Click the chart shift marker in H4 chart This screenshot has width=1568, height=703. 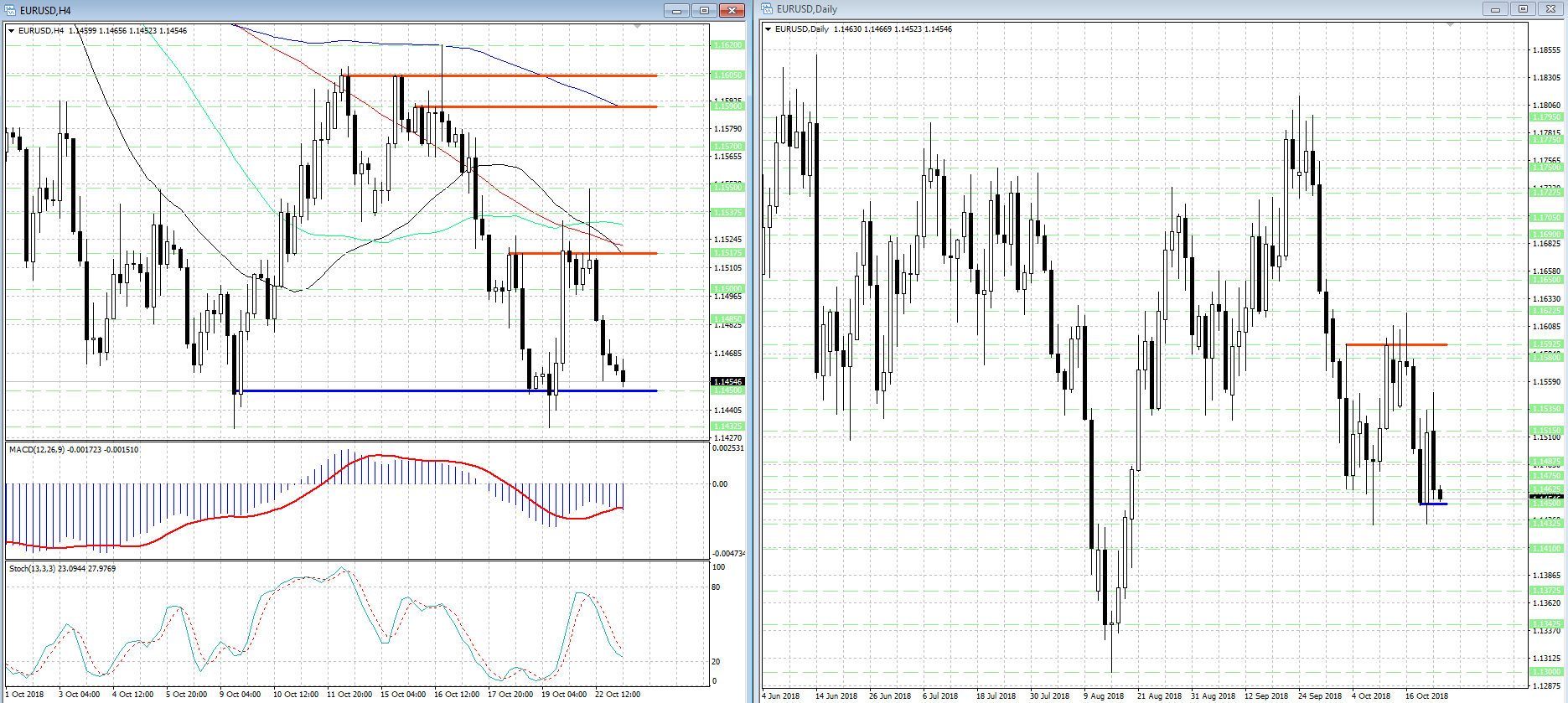click(637, 27)
